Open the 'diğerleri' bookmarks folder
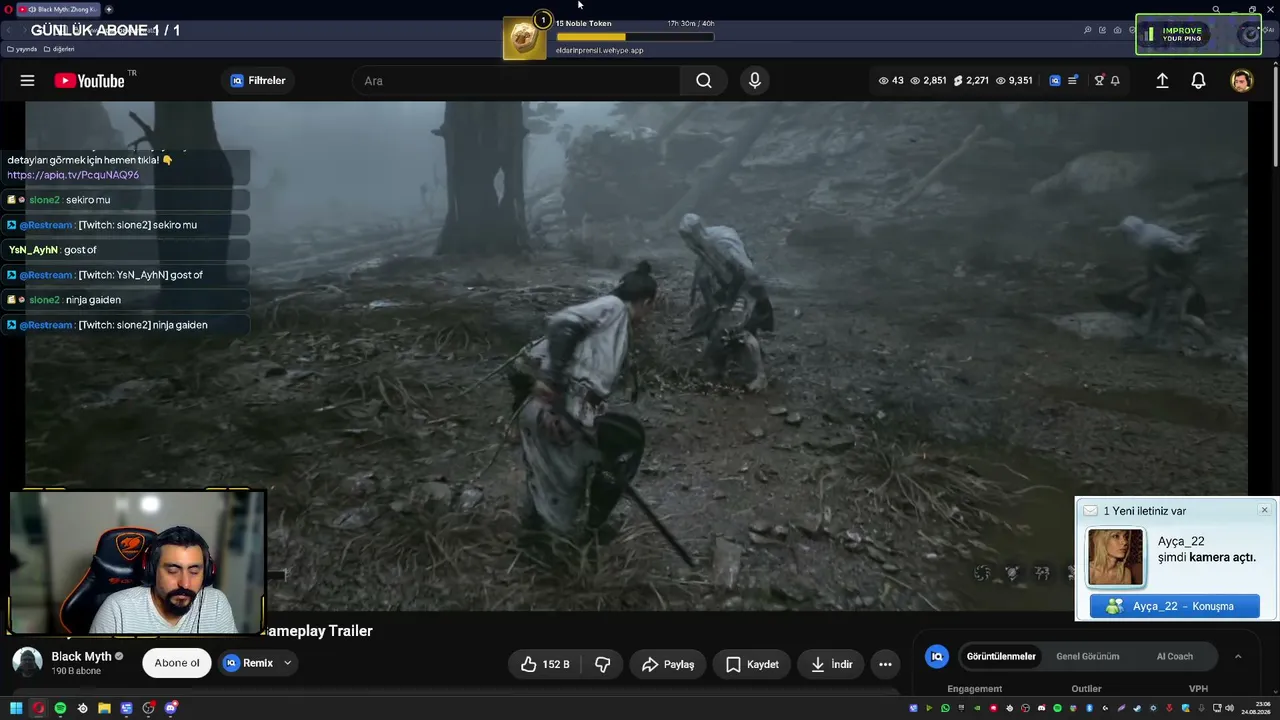 [59, 49]
